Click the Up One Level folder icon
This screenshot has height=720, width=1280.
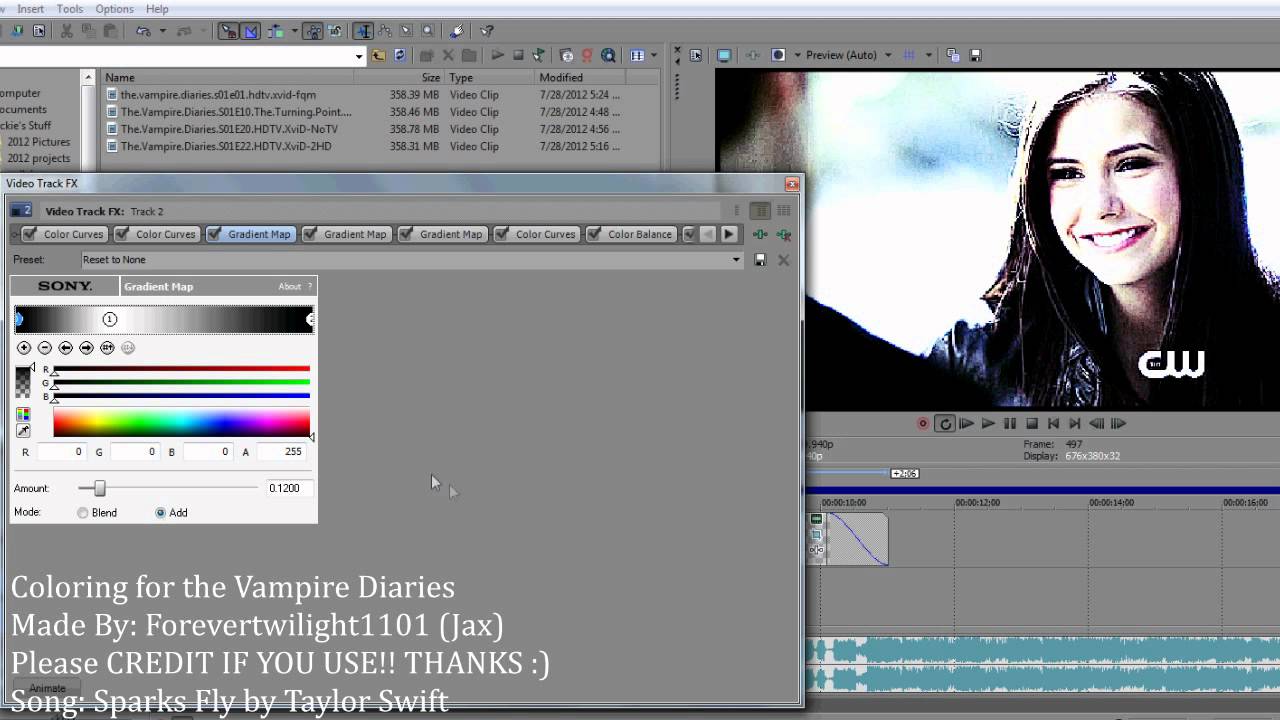[x=378, y=56]
